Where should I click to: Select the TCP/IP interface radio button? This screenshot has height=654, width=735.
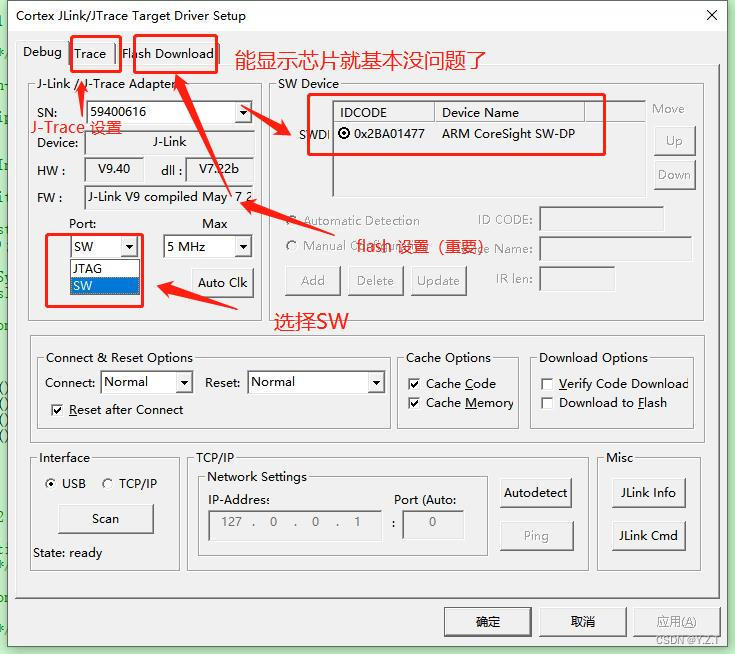107,483
